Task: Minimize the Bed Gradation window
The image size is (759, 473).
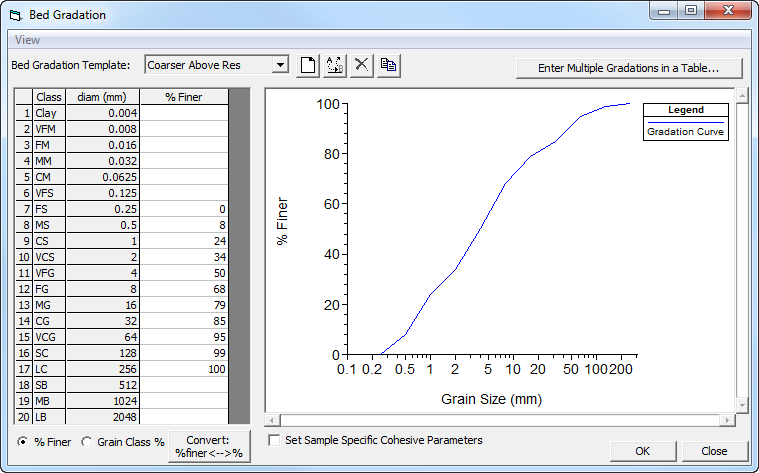Action: tap(664, 11)
